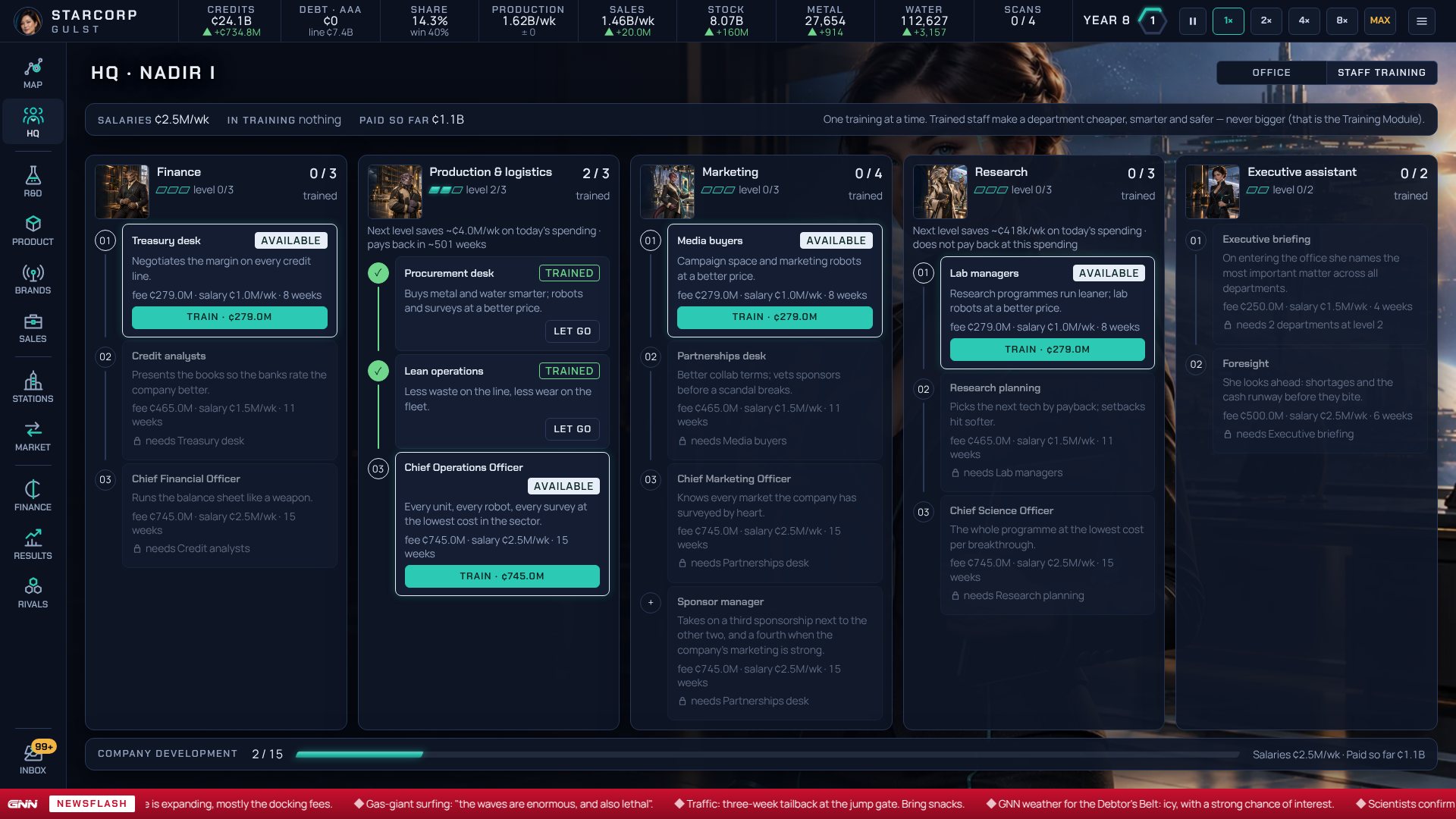Pause the game simulation
Screen dimensions: 1456x819
click(x=1192, y=20)
